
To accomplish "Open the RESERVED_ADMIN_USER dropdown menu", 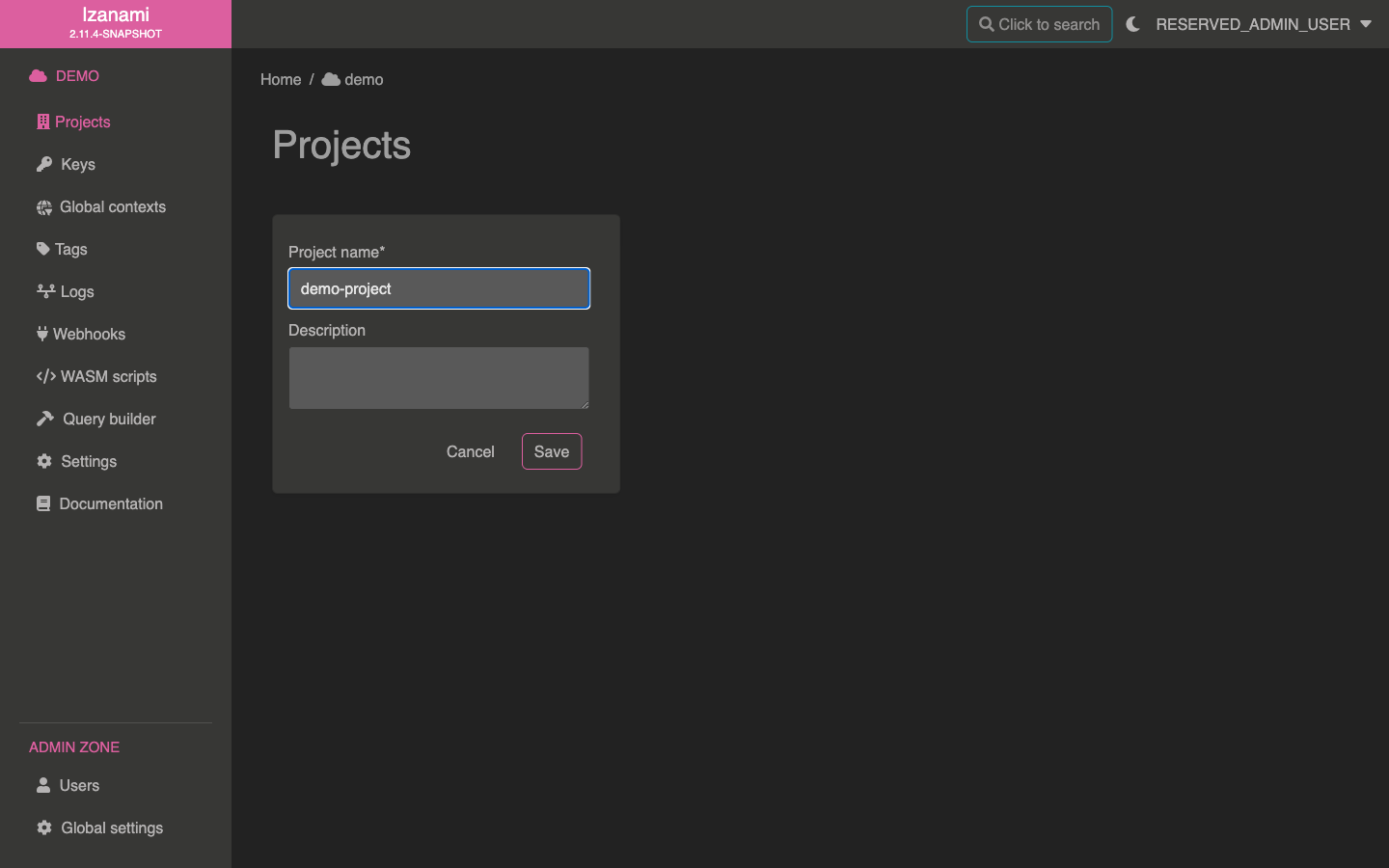I will pyautogui.click(x=1252, y=24).
